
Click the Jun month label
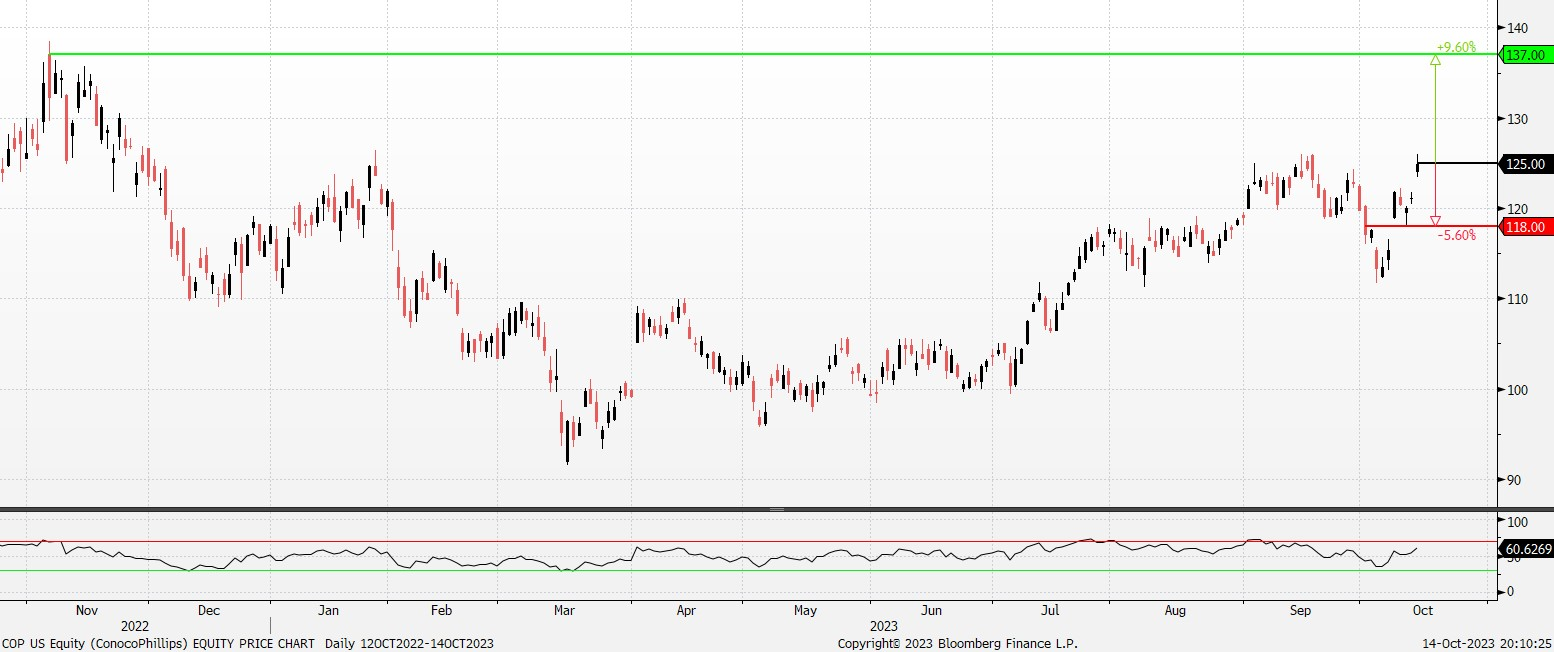point(931,609)
